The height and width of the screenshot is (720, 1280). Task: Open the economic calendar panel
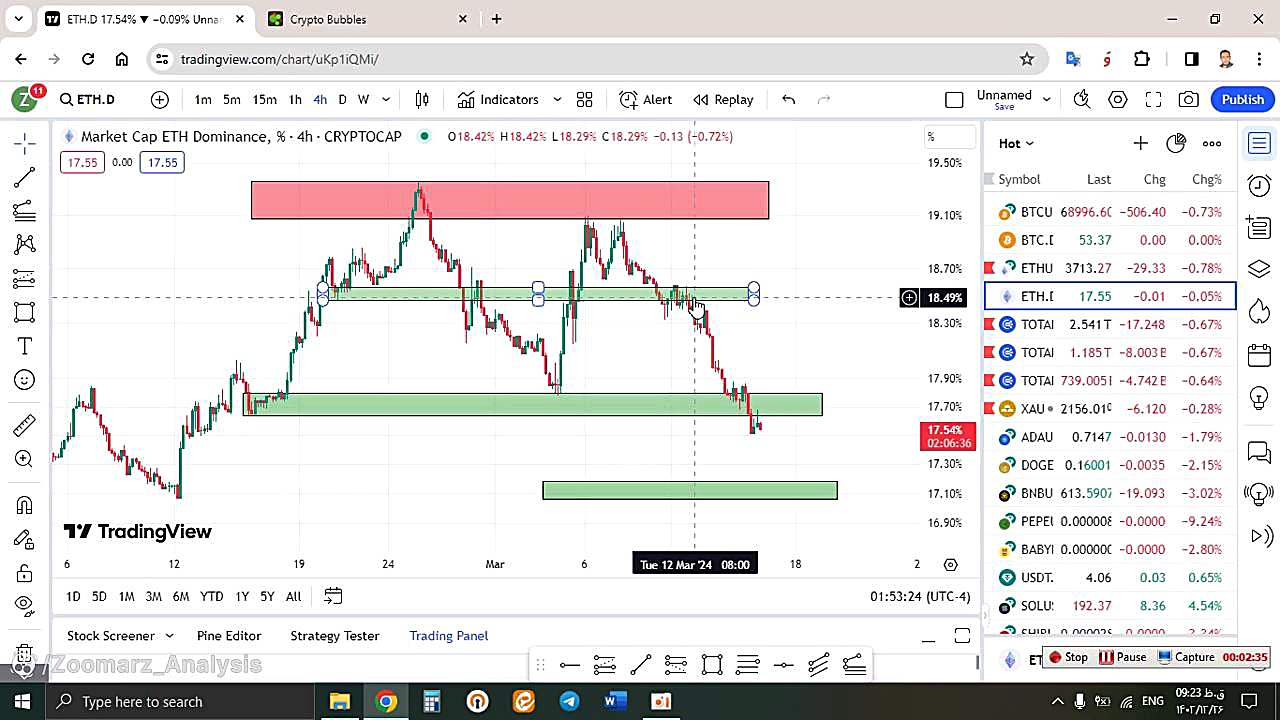click(x=1259, y=355)
